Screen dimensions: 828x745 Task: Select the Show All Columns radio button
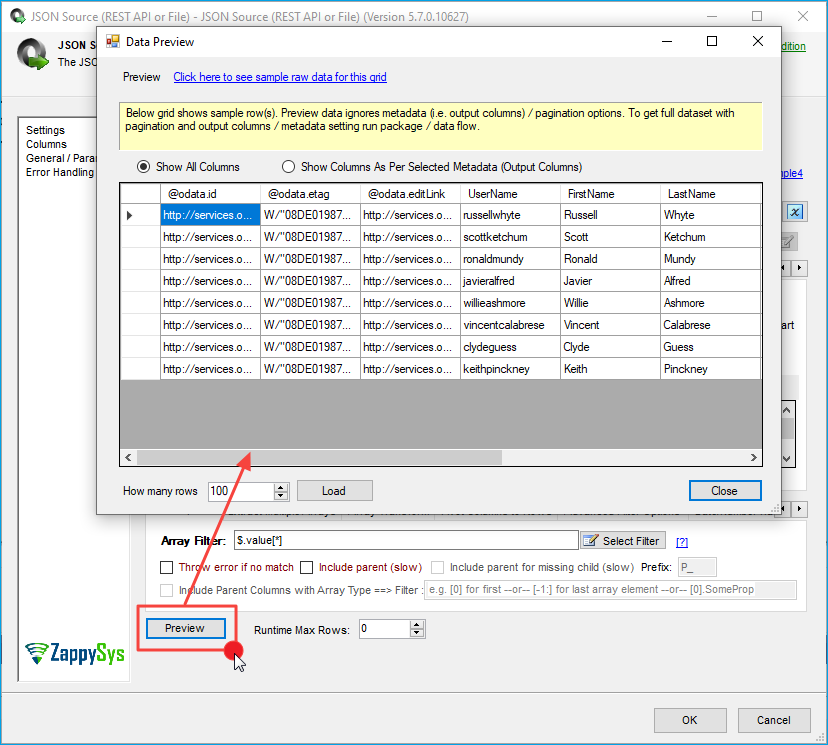coord(144,167)
